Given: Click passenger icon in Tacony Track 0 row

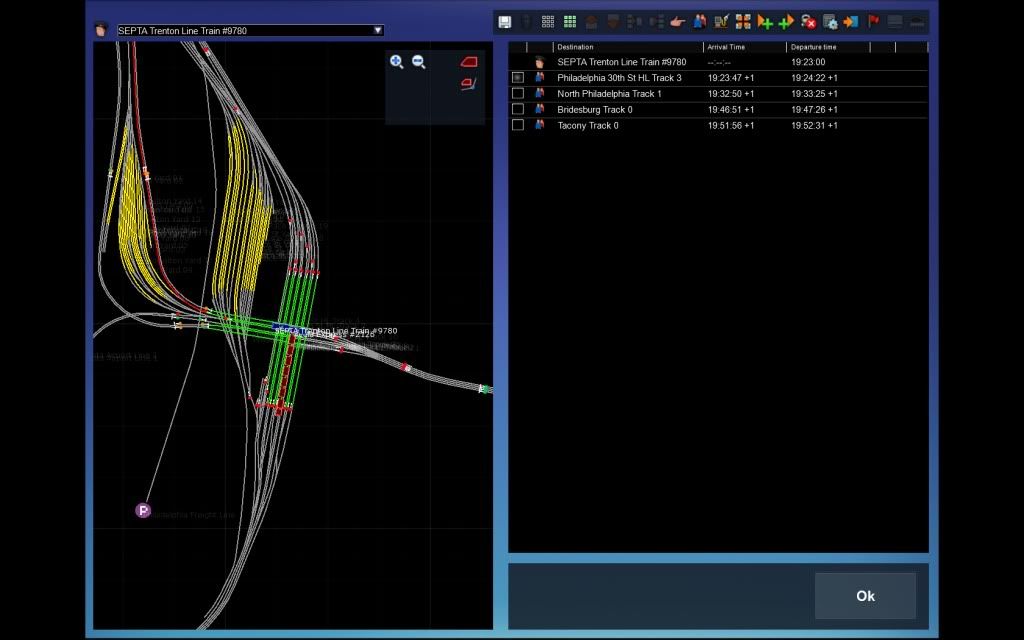Looking at the screenshot, I should (539, 125).
